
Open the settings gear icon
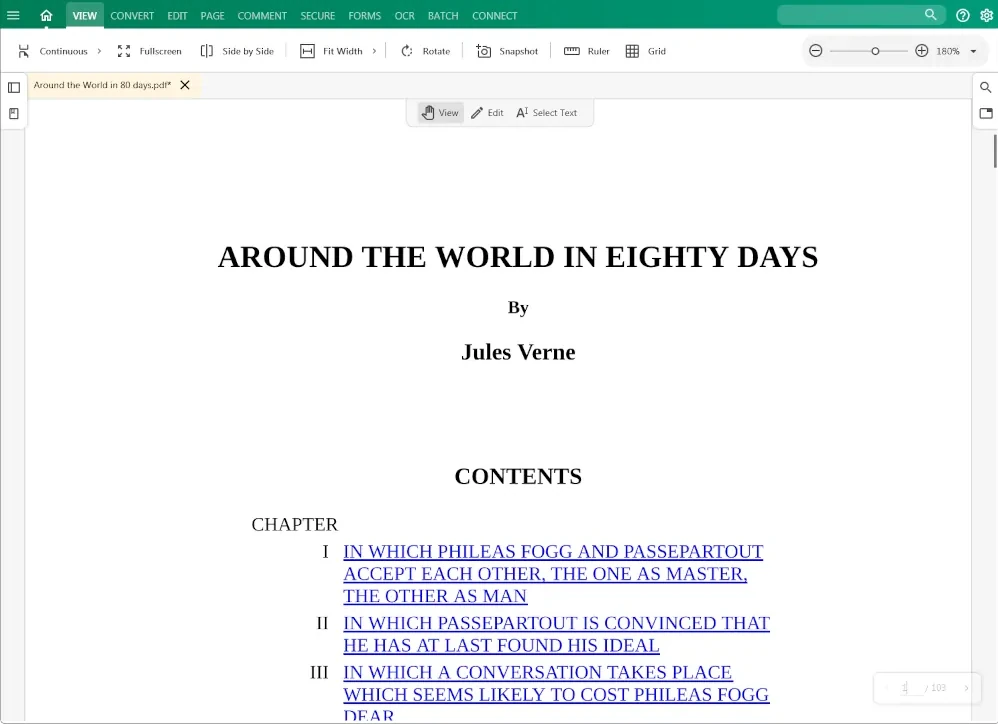tap(986, 15)
